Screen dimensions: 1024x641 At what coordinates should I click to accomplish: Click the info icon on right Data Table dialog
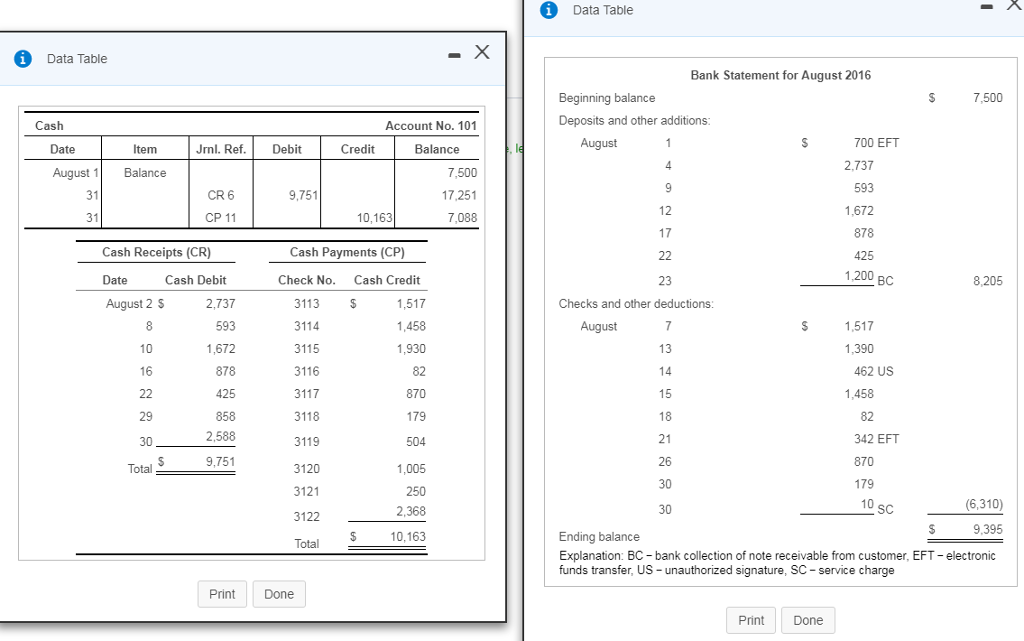coord(548,10)
